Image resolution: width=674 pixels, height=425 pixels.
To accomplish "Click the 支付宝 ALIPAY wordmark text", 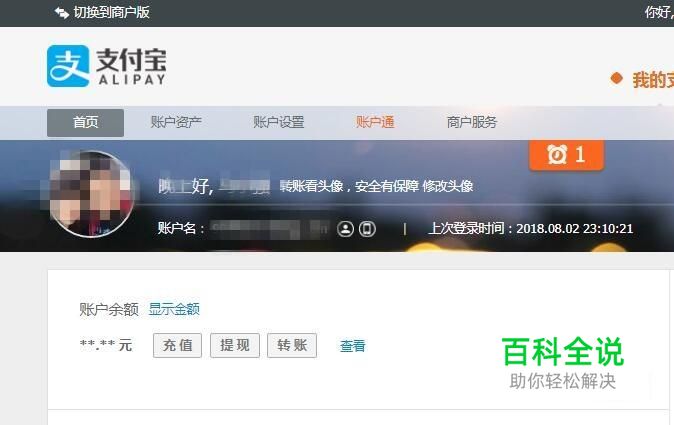I will [132, 67].
